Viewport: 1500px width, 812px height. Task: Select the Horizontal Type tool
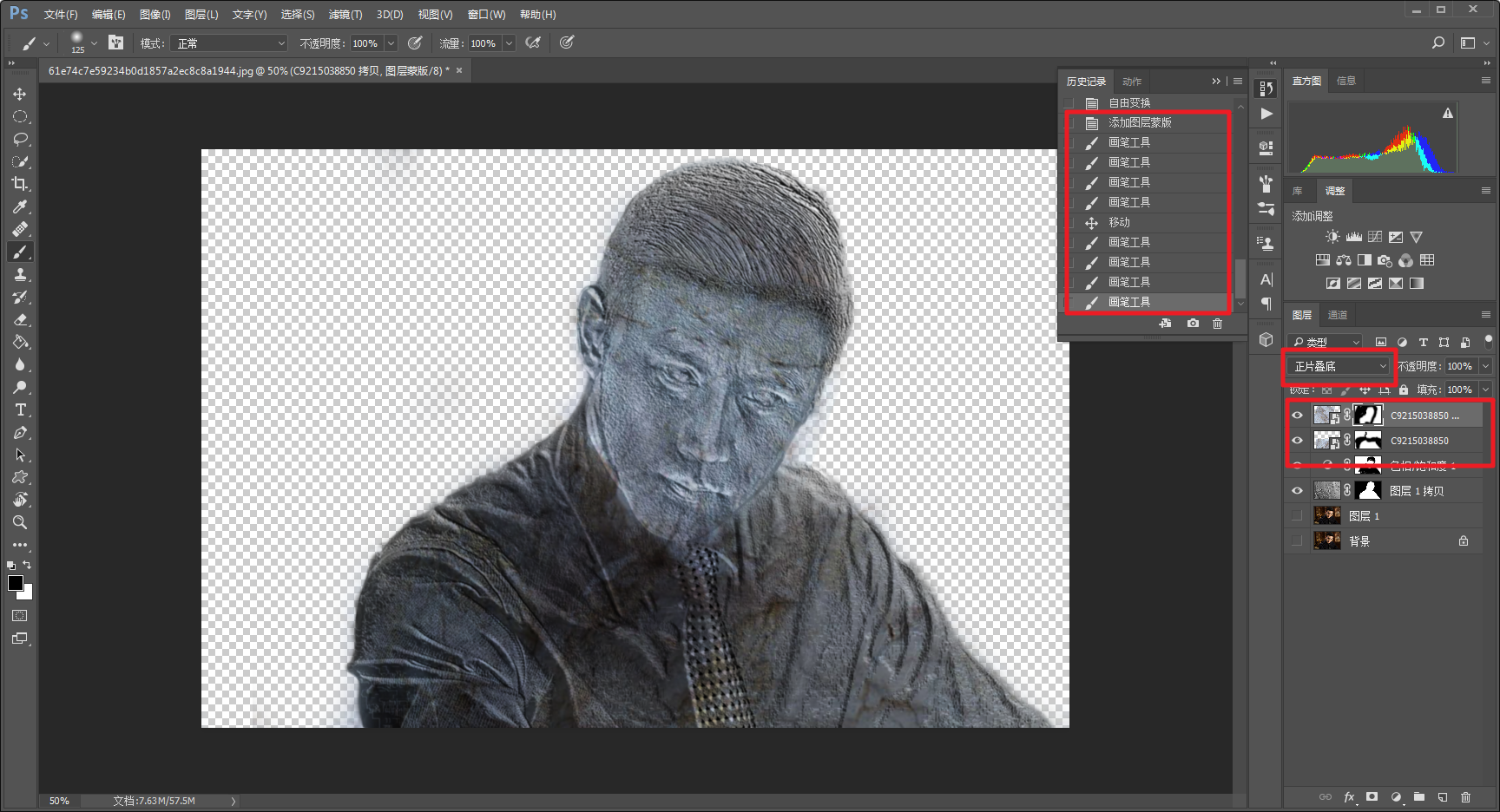19,409
